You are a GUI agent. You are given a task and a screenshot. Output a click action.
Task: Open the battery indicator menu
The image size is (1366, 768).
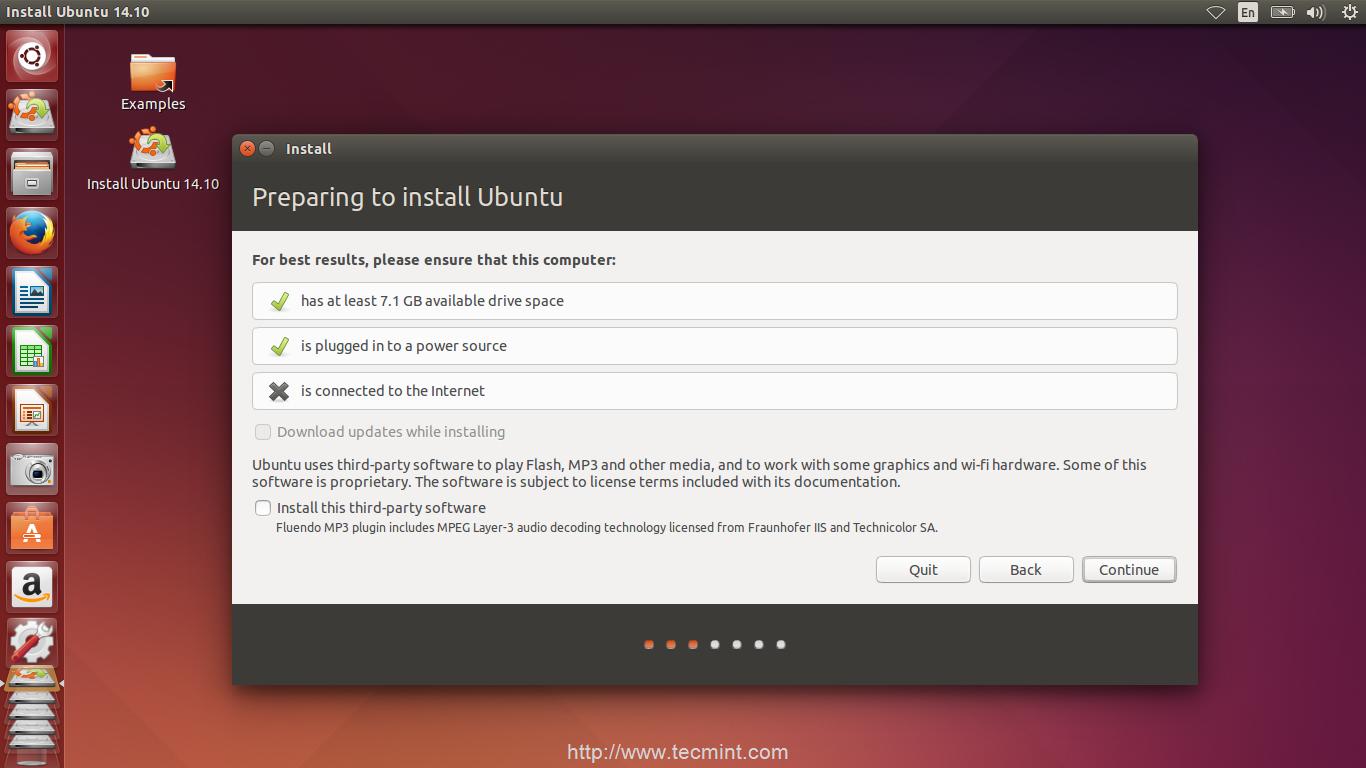[x=1282, y=12]
